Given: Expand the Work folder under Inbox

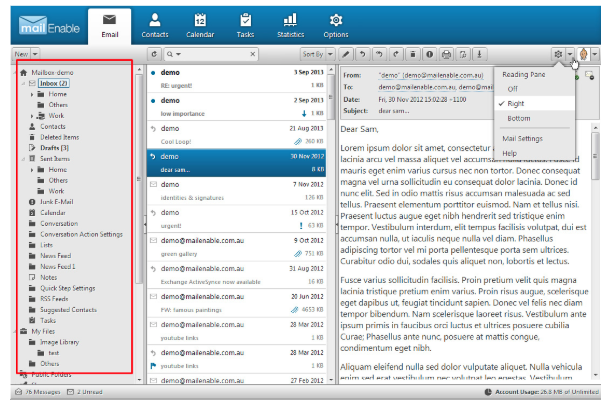Looking at the screenshot, I should click(x=32, y=116).
